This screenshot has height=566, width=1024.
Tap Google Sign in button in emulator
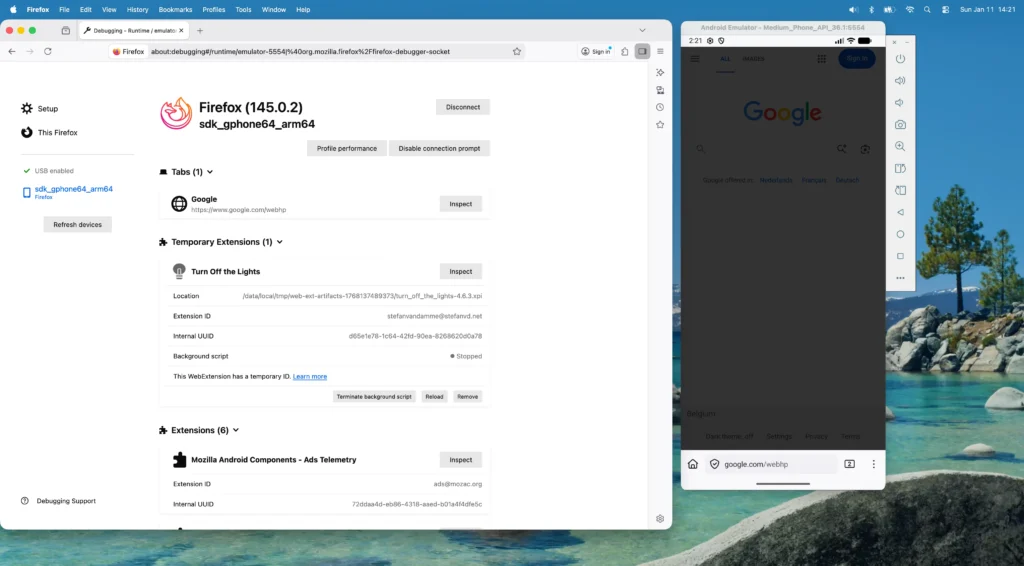coord(857,59)
